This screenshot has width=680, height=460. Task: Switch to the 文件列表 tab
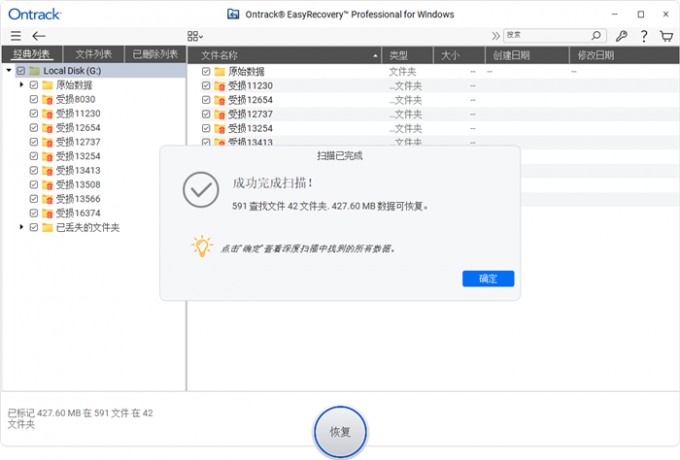94,55
